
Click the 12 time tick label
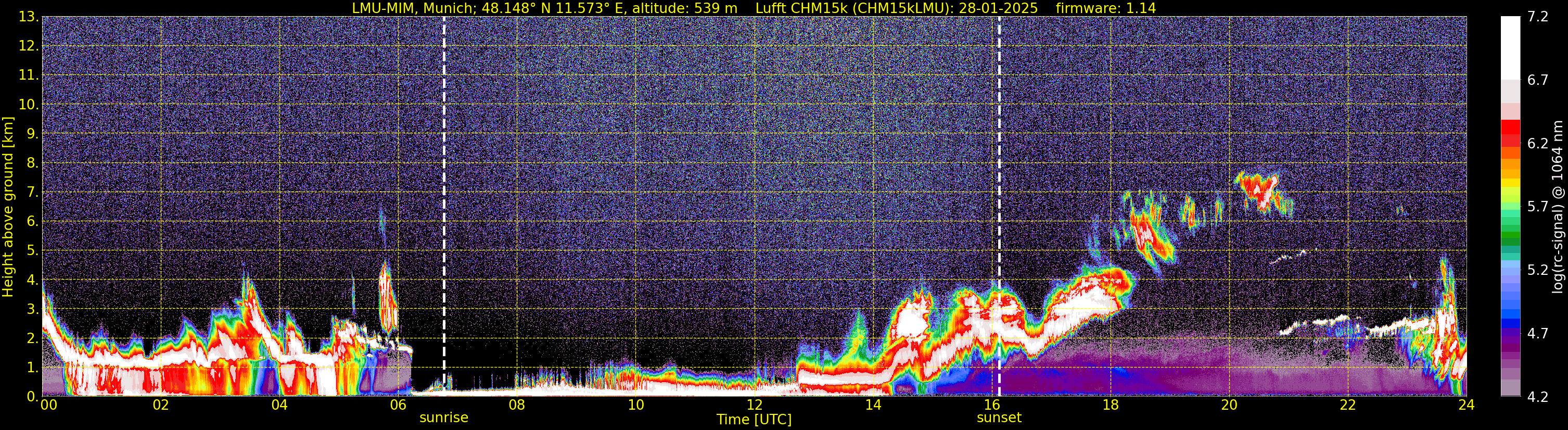[x=754, y=405]
